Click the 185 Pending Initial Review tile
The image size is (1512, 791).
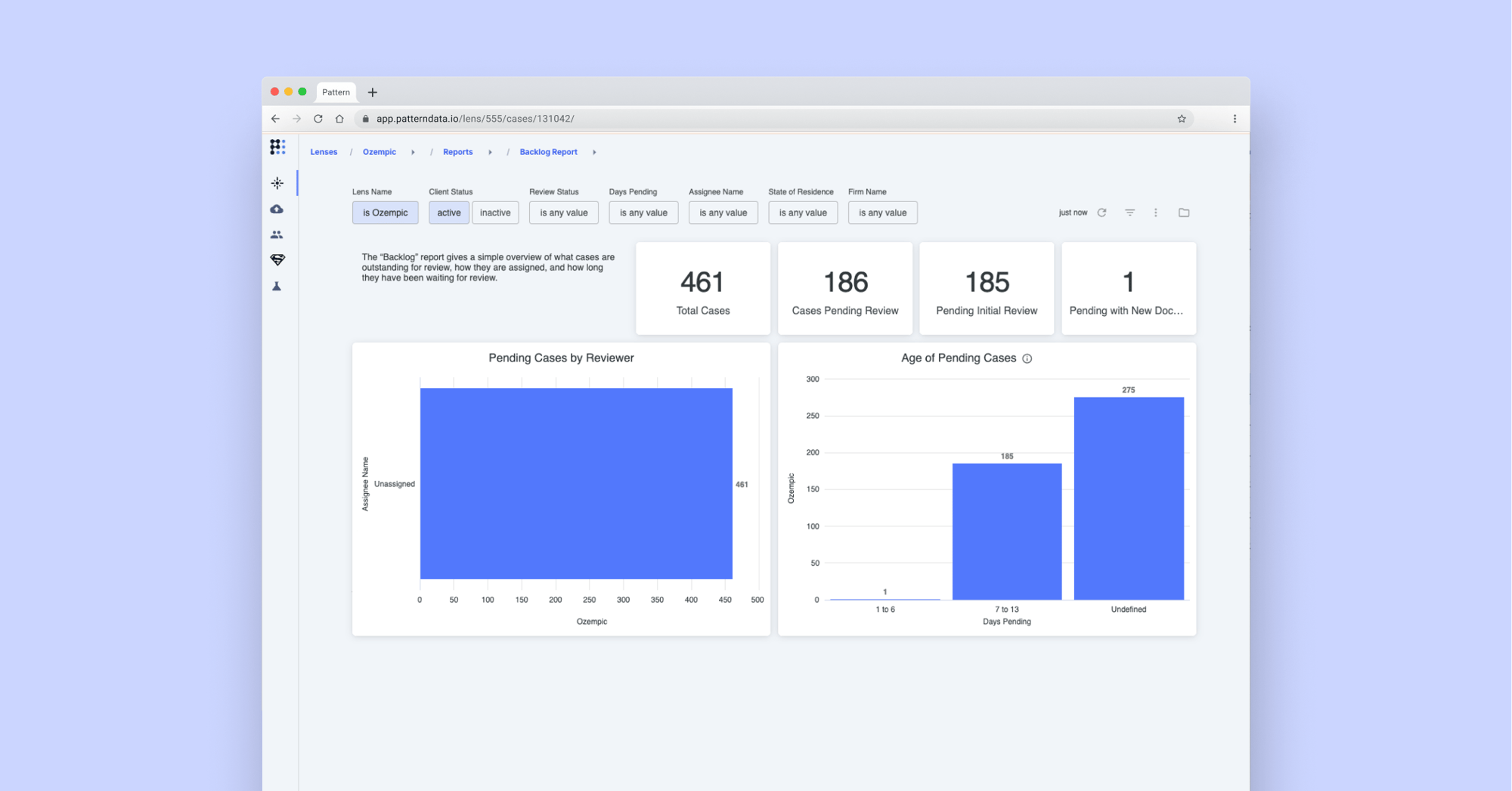(x=987, y=288)
